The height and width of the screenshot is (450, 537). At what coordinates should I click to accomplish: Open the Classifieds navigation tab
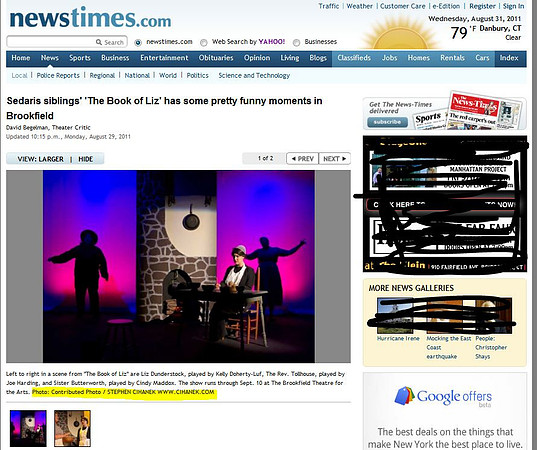click(354, 58)
